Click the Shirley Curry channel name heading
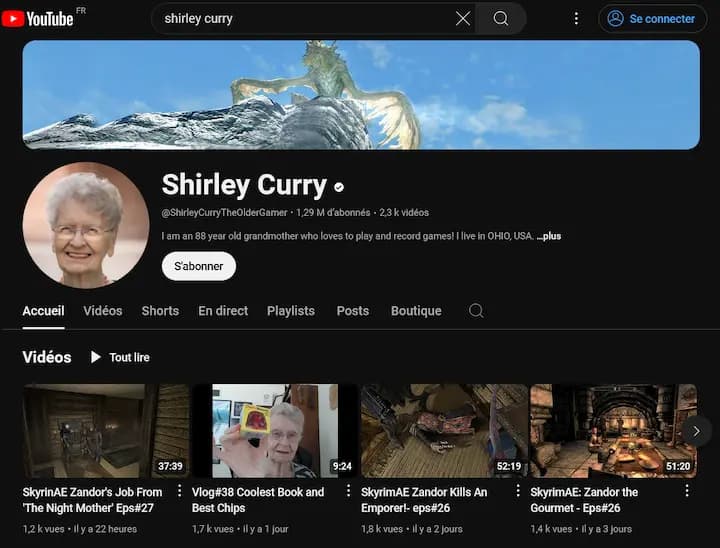The image size is (720, 548). [244, 185]
